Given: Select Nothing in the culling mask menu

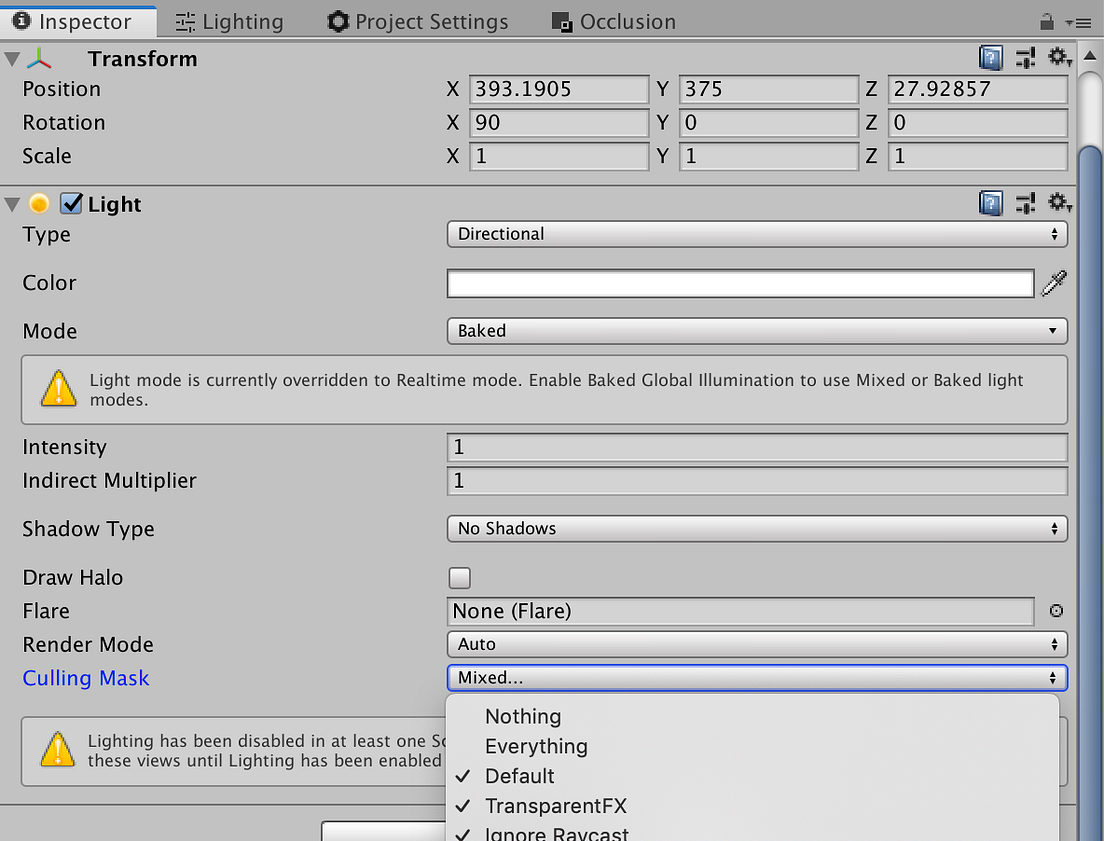Looking at the screenshot, I should tap(523, 716).
